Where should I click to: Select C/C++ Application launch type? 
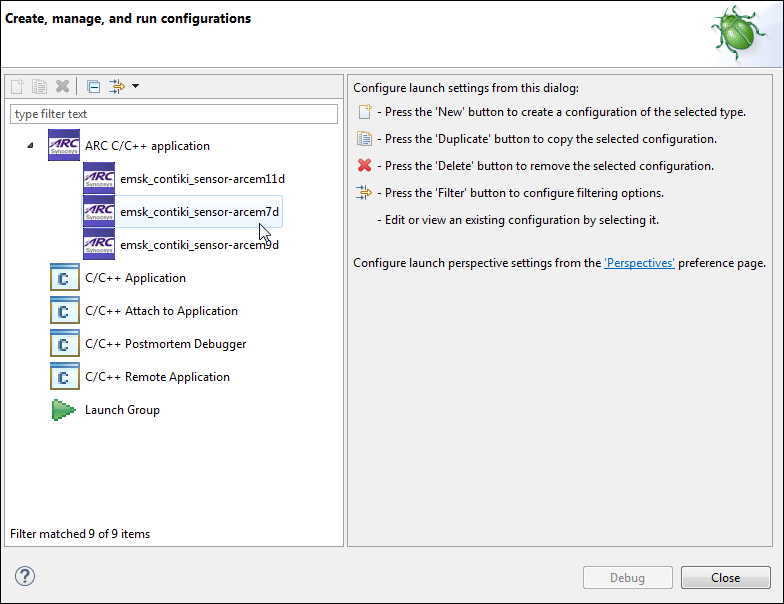click(136, 278)
